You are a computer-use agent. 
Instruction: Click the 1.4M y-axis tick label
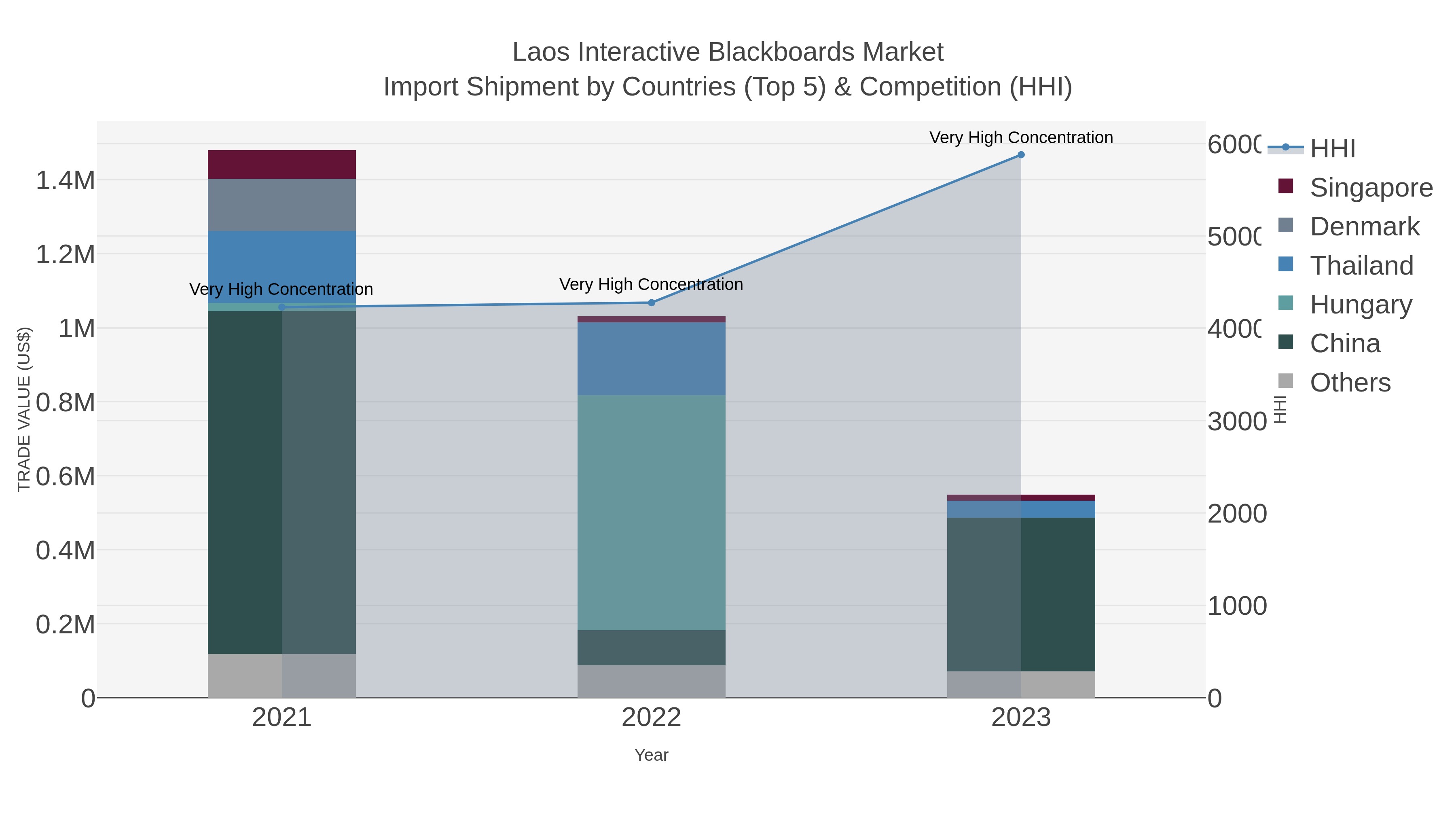66,181
